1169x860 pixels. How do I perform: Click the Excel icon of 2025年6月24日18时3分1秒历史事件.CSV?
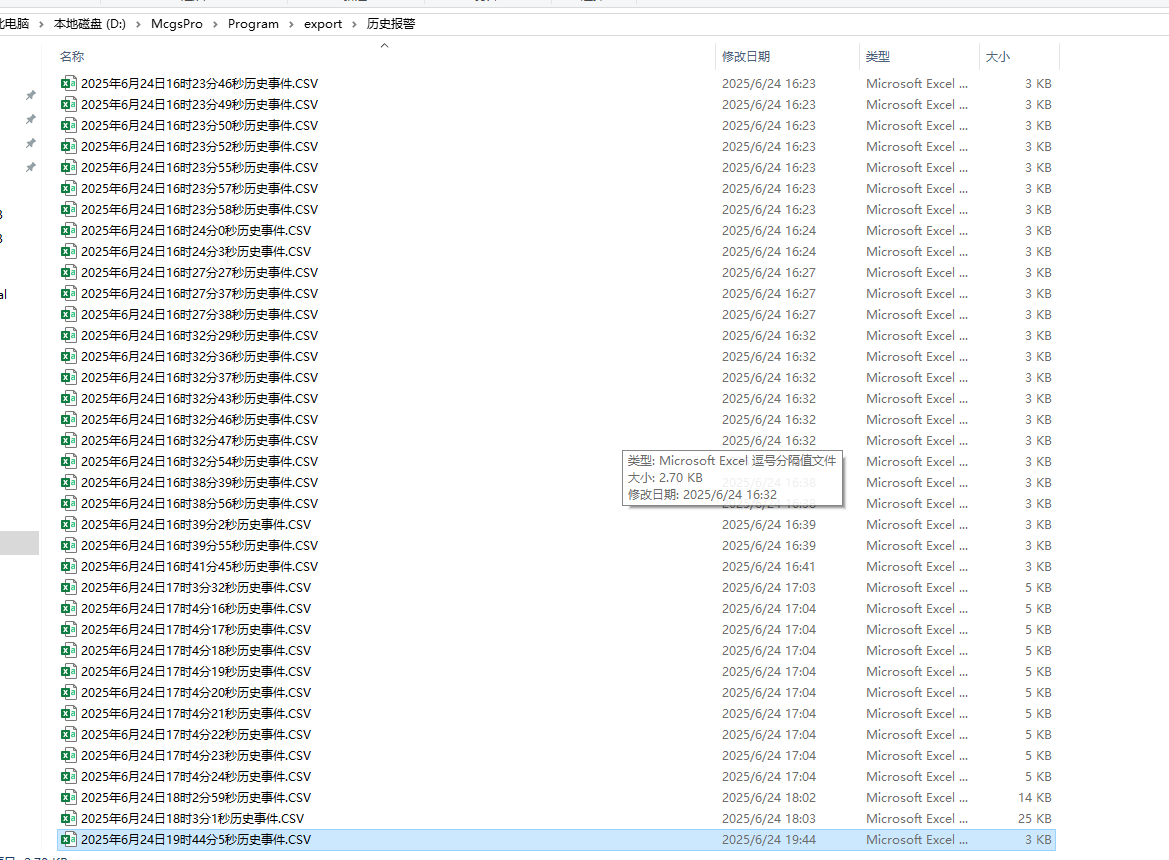coord(69,818)
